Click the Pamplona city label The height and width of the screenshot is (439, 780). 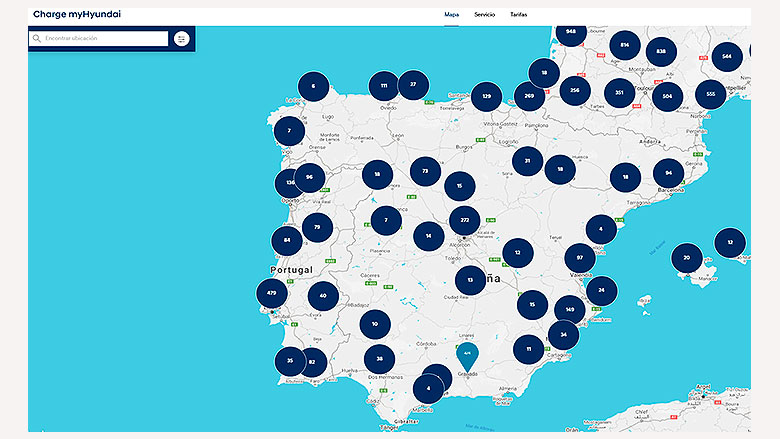[536, 125]
